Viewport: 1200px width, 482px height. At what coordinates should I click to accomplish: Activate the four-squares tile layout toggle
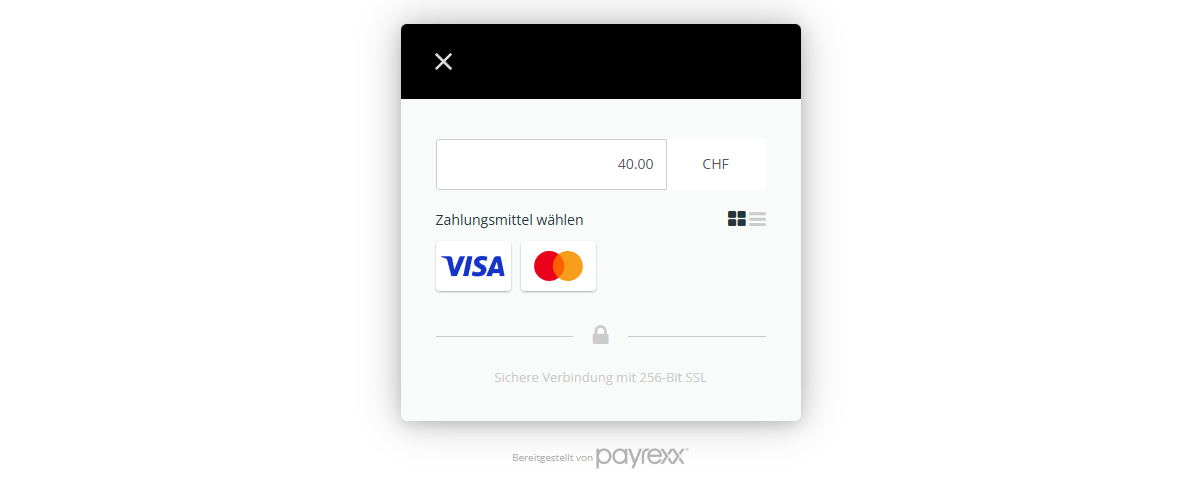(737, 219)
